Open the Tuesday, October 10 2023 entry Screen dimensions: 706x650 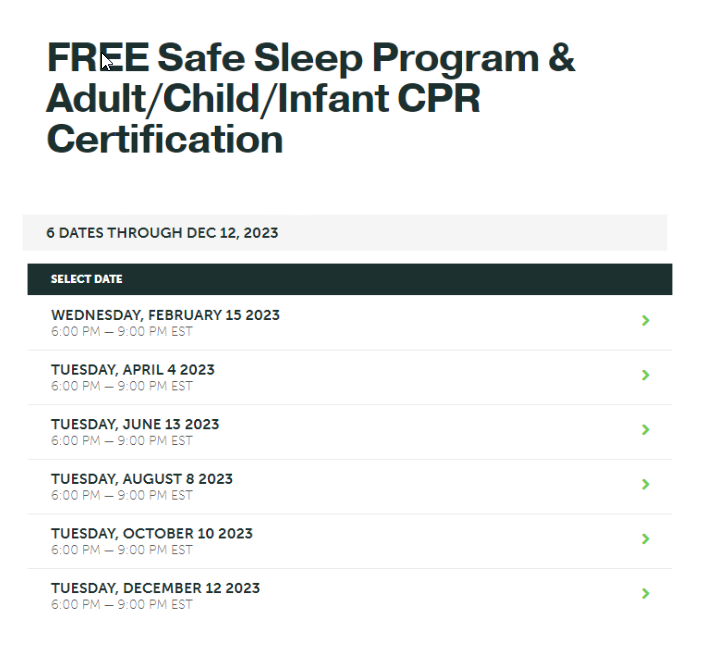coord(350,541)
